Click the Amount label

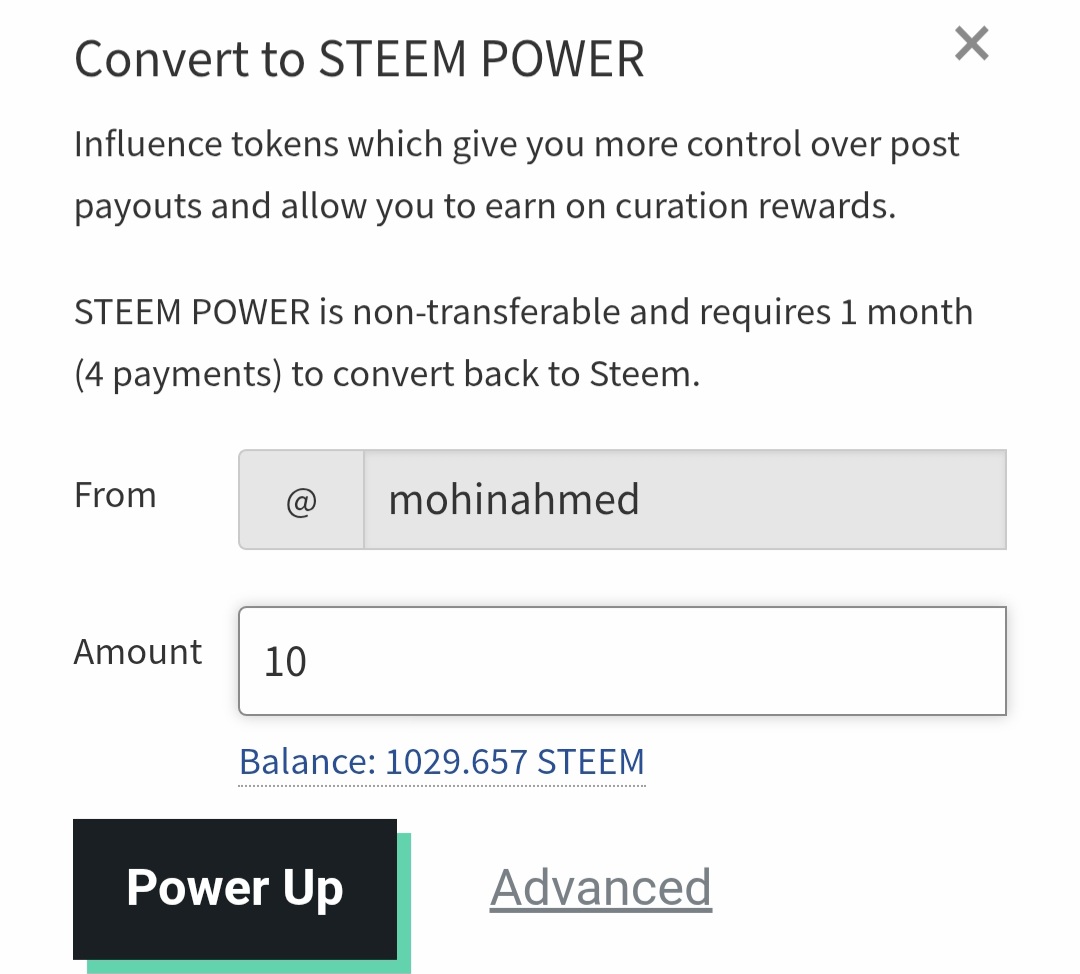[138, 652]
